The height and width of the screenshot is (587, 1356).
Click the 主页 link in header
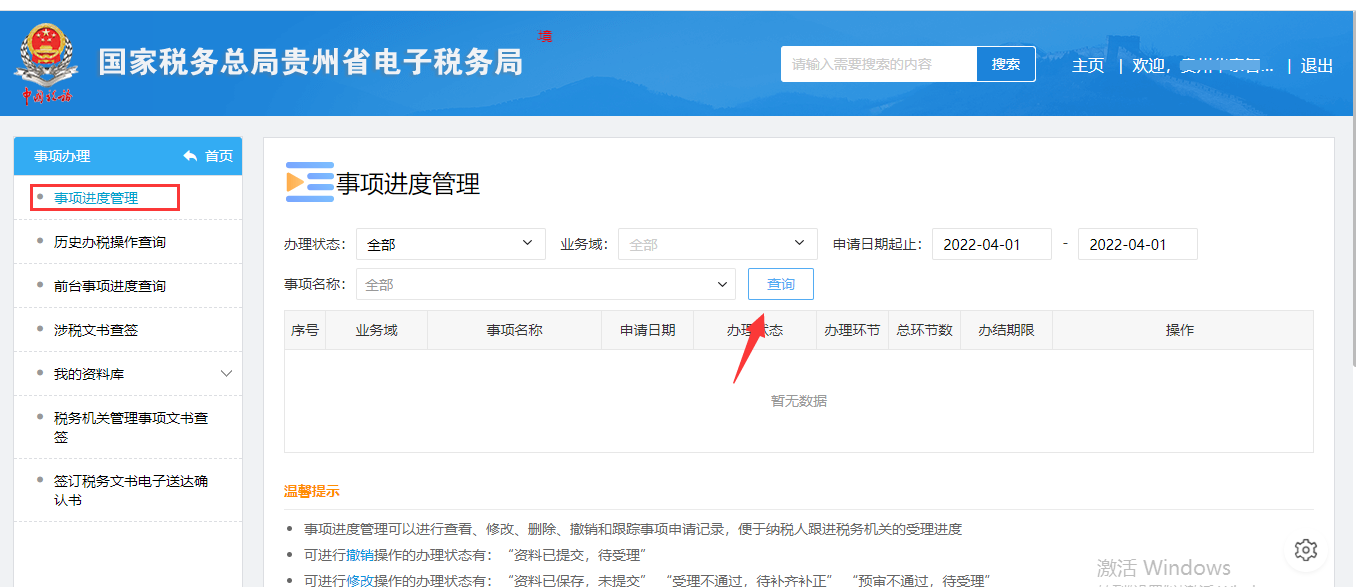1087,65
